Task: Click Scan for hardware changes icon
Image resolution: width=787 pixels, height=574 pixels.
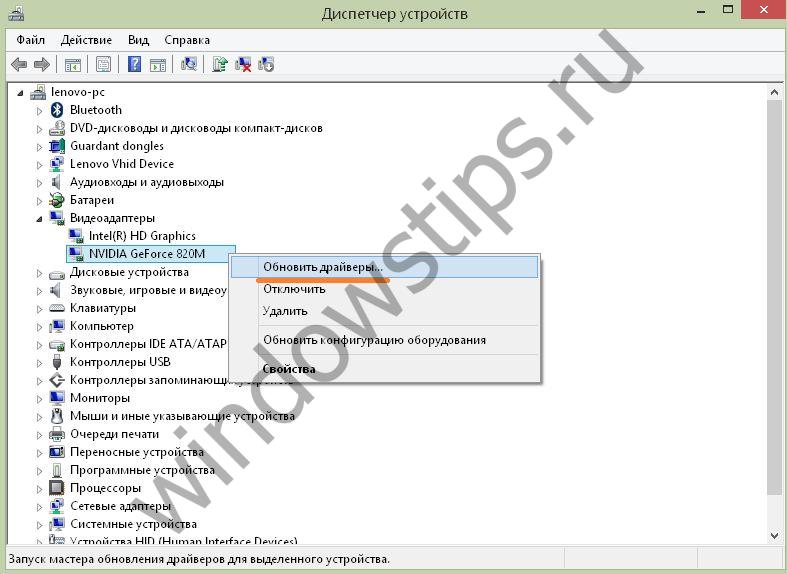Action: [189, 64]
